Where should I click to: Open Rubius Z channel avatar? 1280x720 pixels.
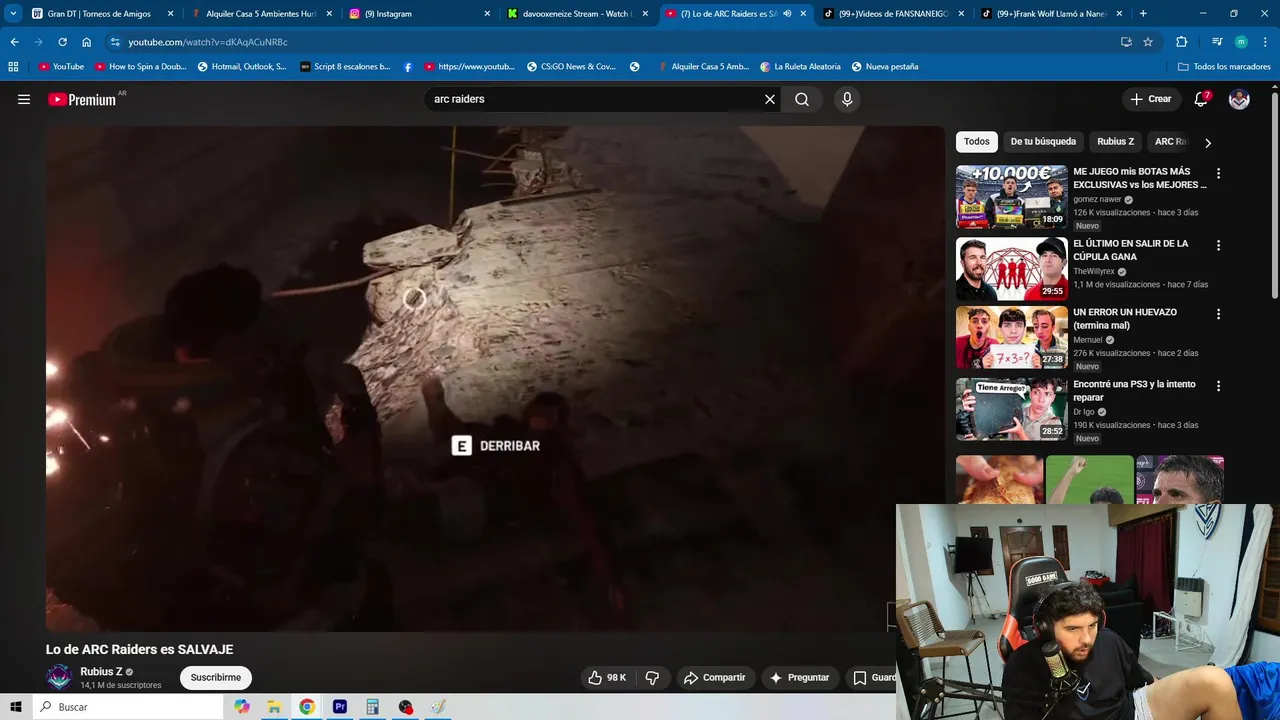tap(60, 677)
